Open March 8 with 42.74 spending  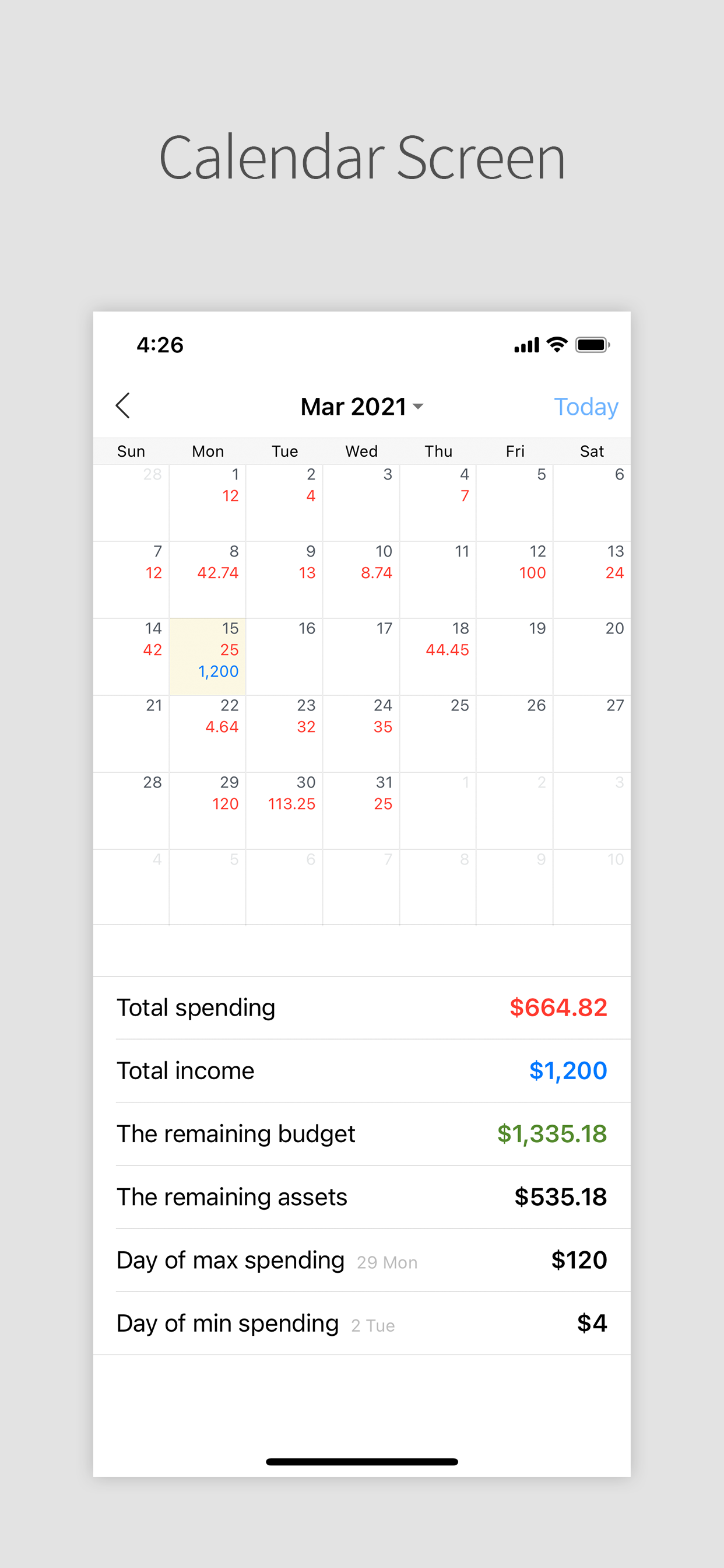click(x=208, y=579)
